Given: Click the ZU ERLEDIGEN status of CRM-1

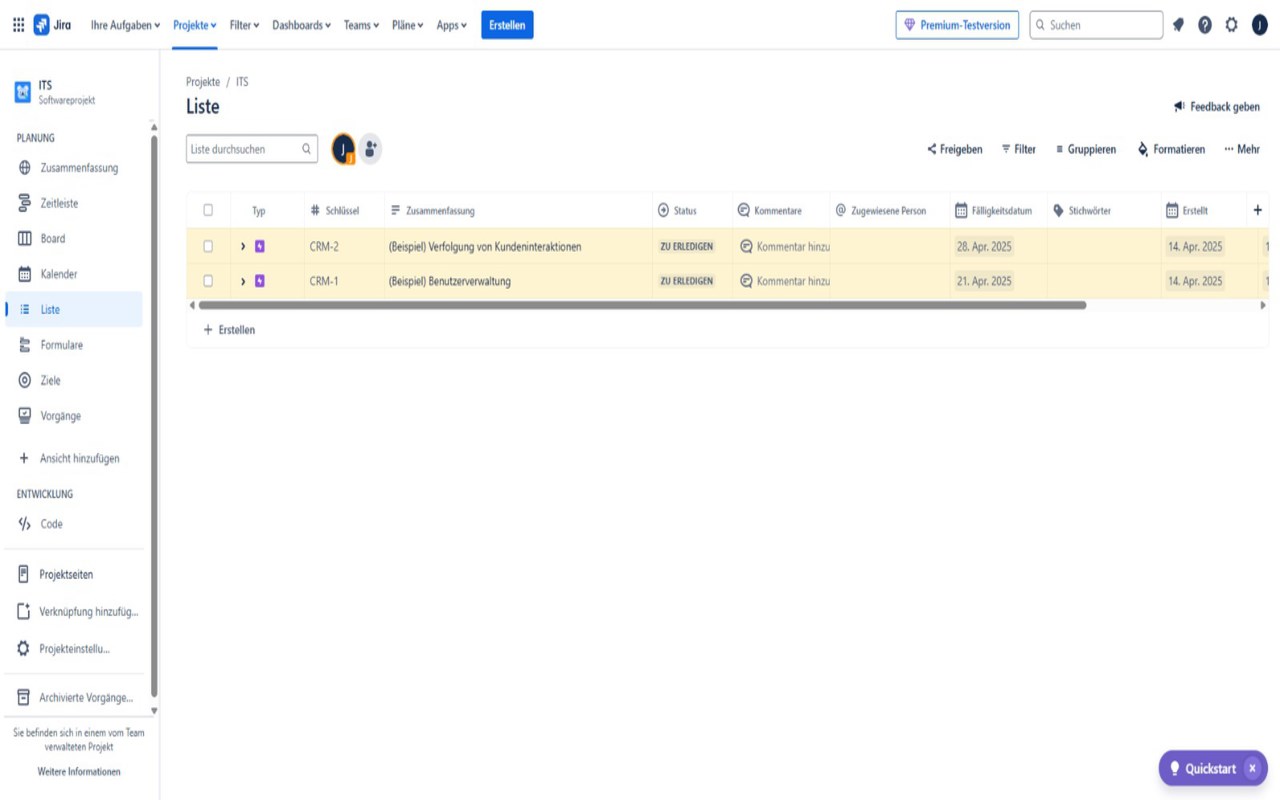Looking at the screenshot, I should 687,281.
